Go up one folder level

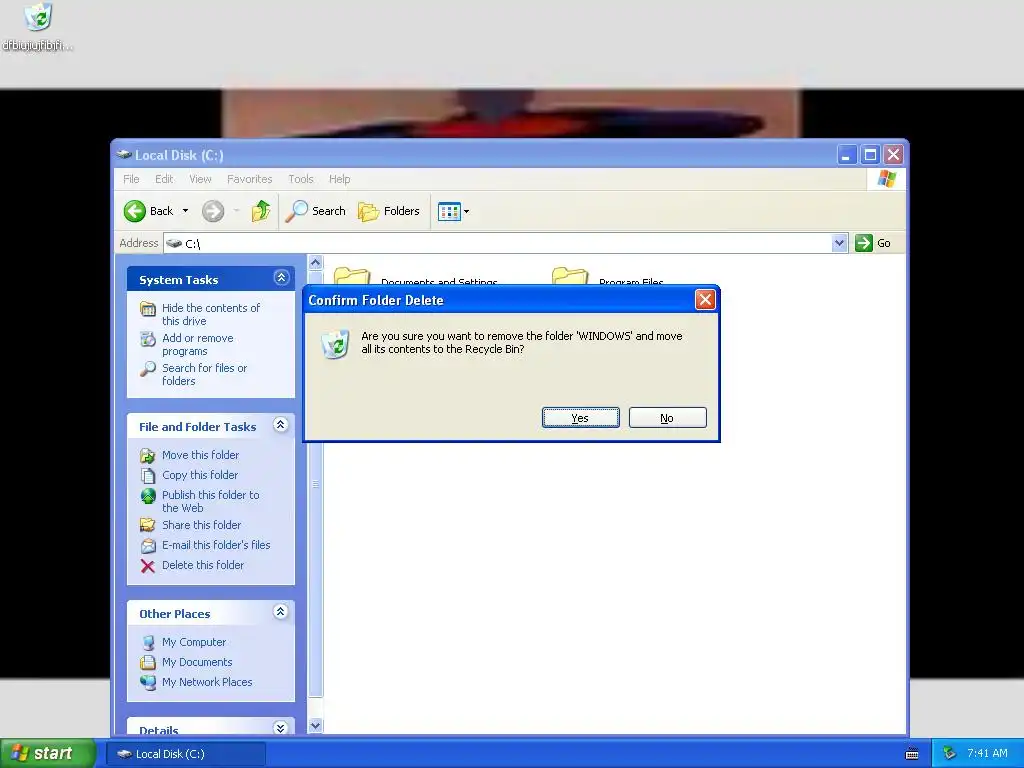pos(261,211)
